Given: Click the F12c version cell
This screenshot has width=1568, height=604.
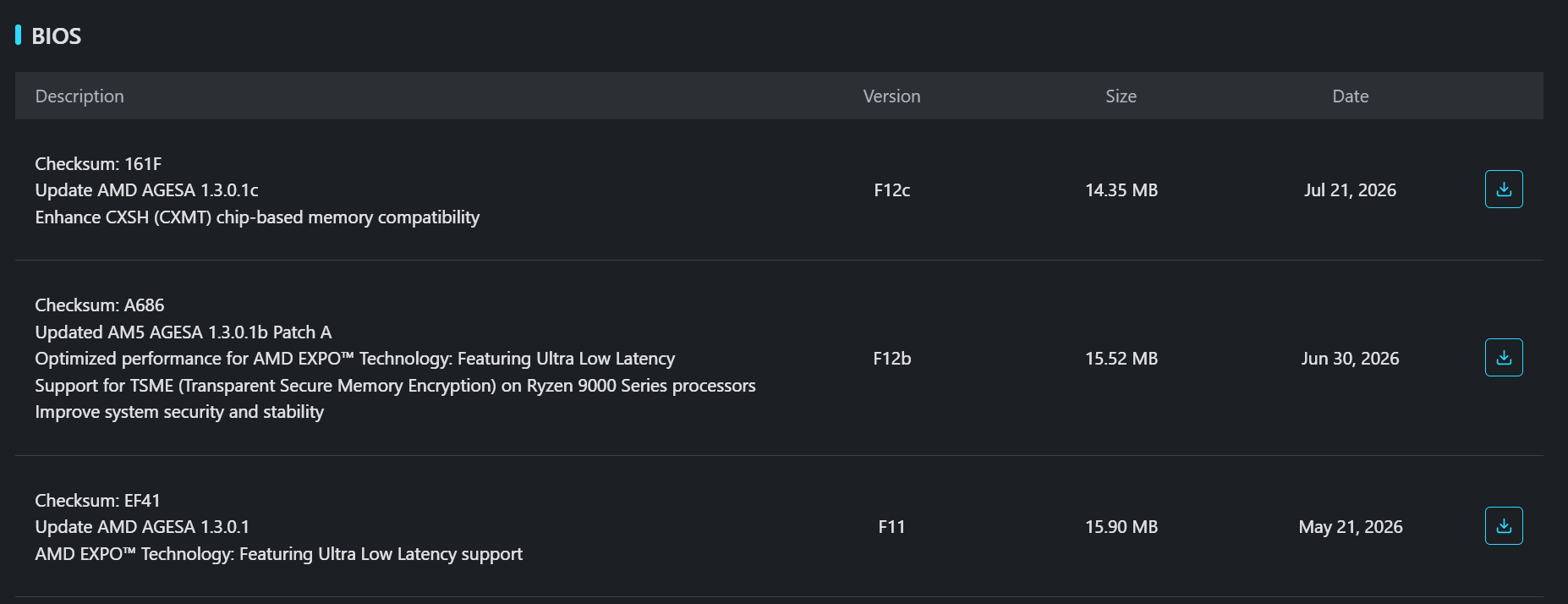Looking at the screenshot, I should (x=891, y=190).
